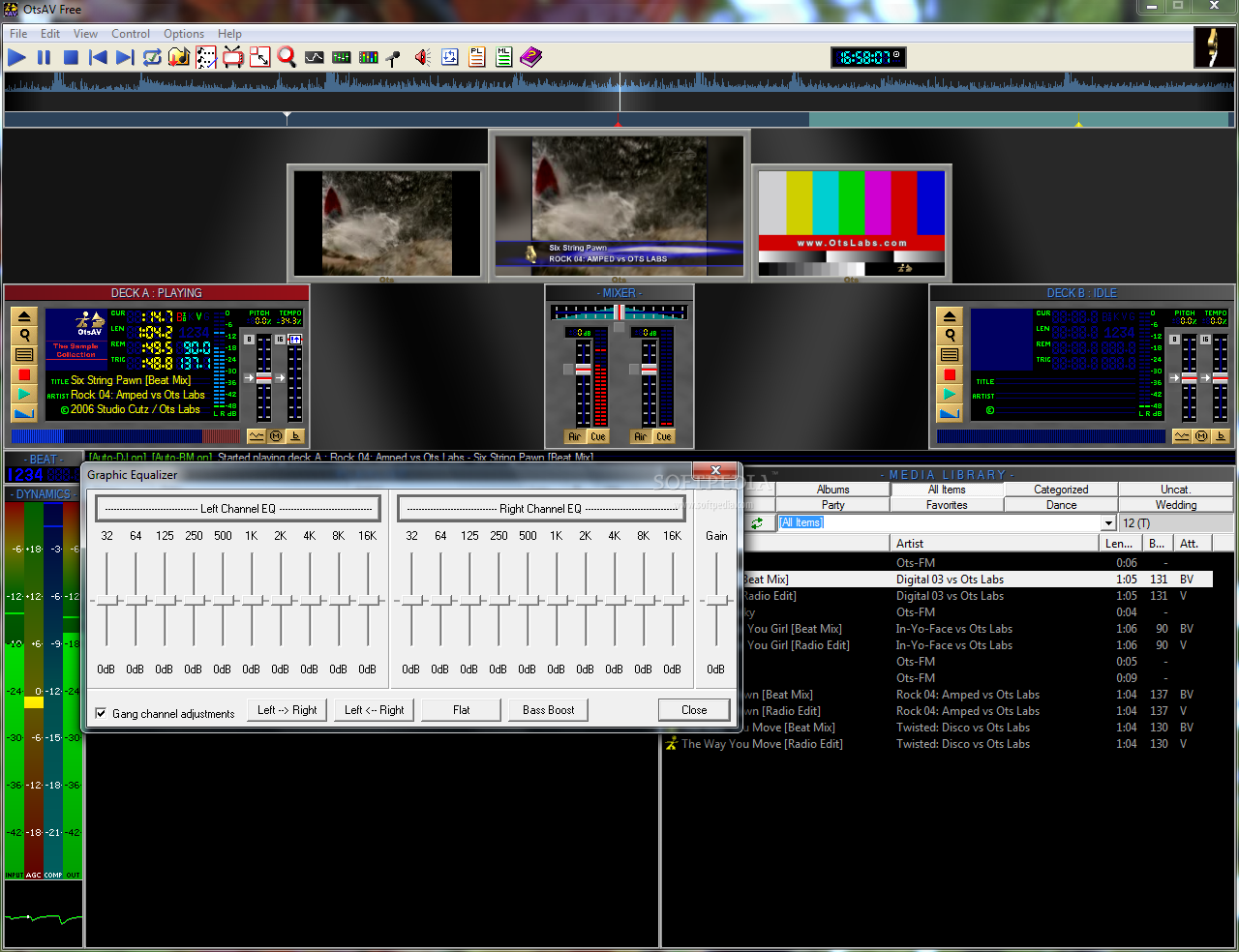Click the resize arrows toolbar icon
The height and width of the screenshot is (952, 1239).
click(x=260, y=58)
